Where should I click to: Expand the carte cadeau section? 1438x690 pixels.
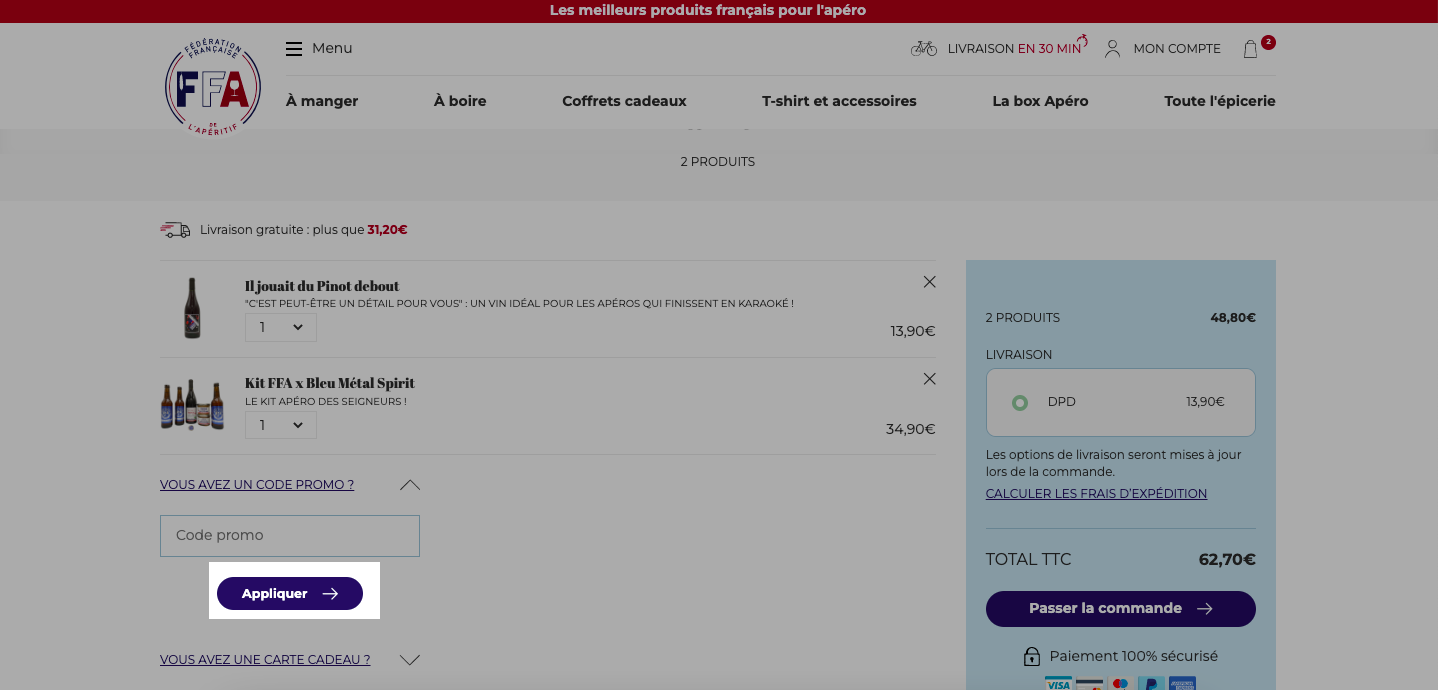coord(409,660)
